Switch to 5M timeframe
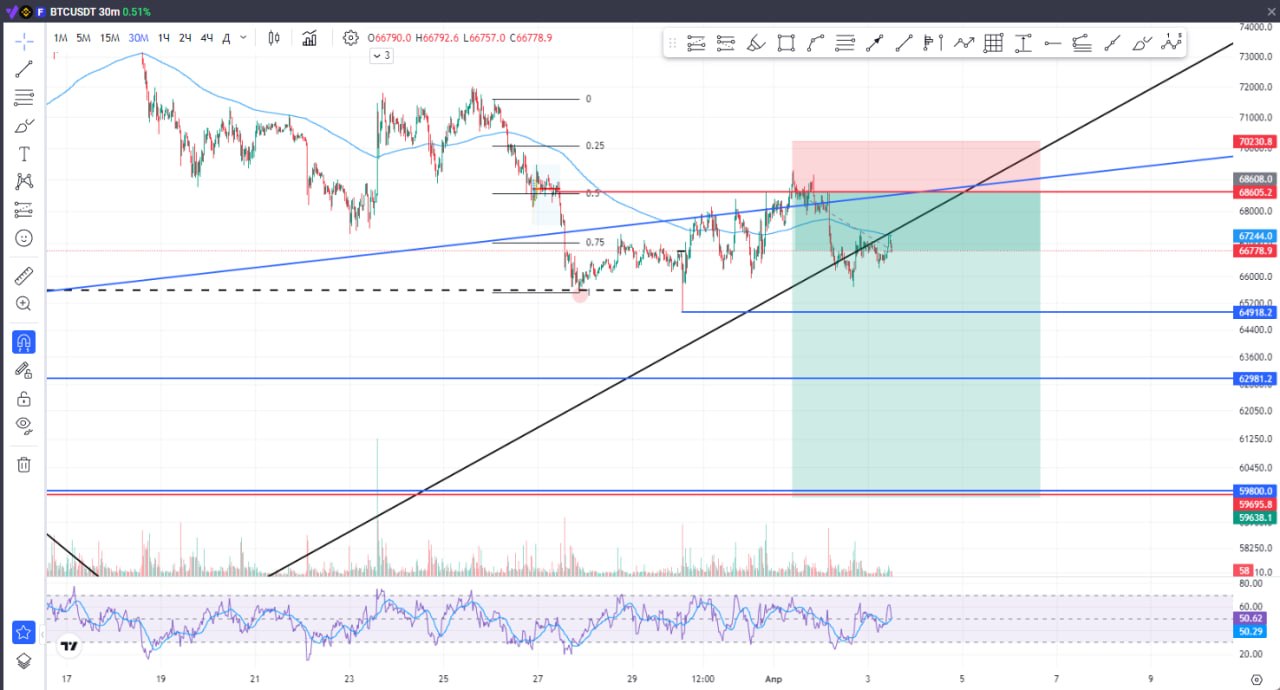1280x690 pixels. click(x=84, y=38)
